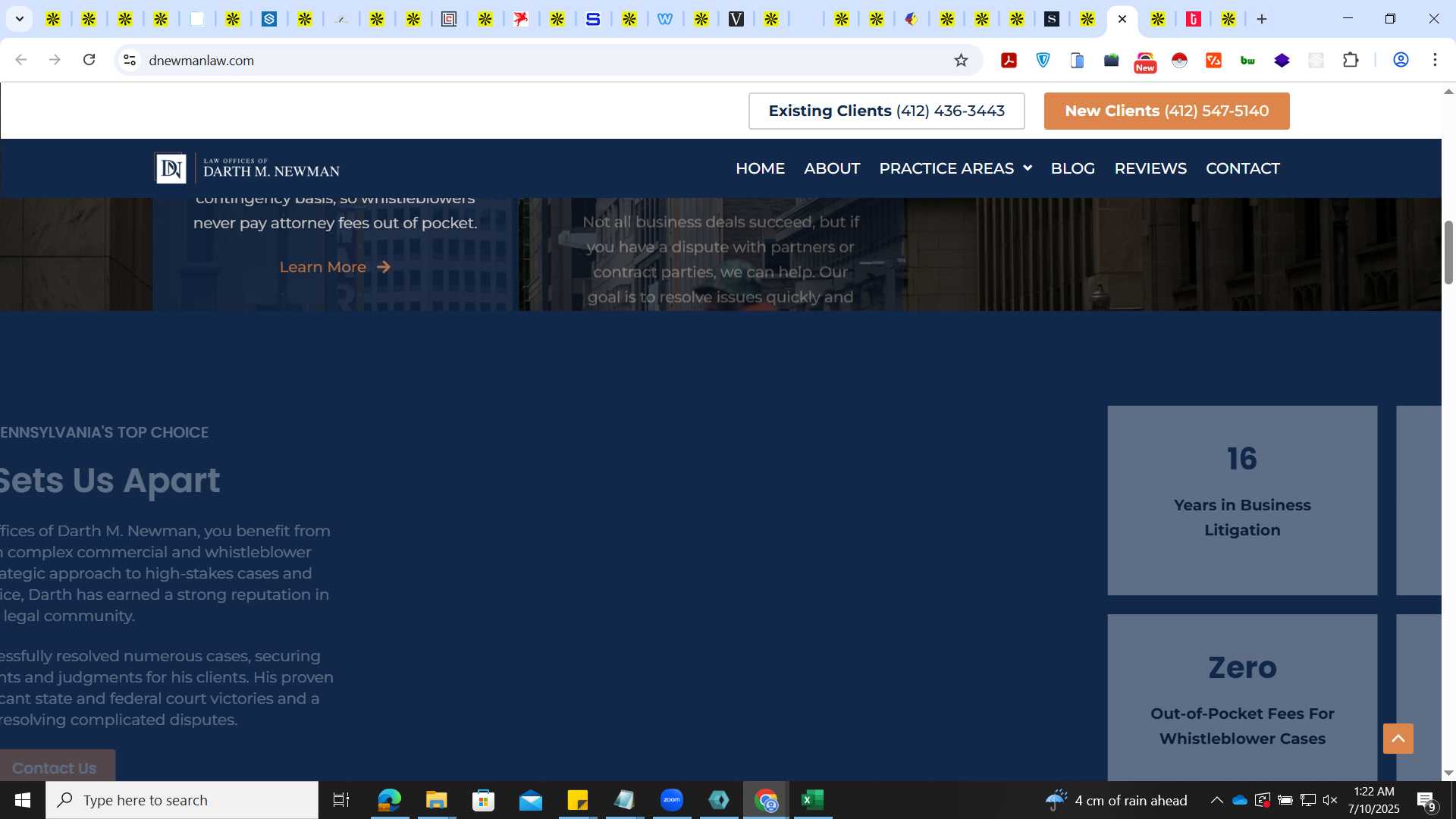Click the mobile device simulator extension icon
1456x819 pixels.
click(1078, 61)
